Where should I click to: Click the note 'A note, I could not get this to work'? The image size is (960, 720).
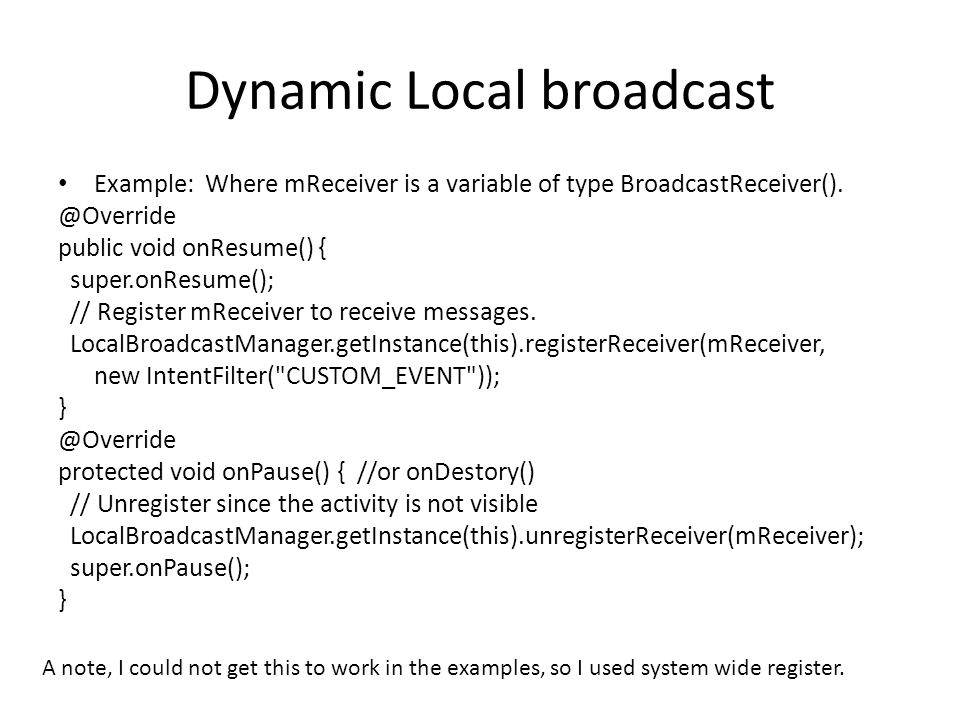pyautogui.click(x=443, y=668)
